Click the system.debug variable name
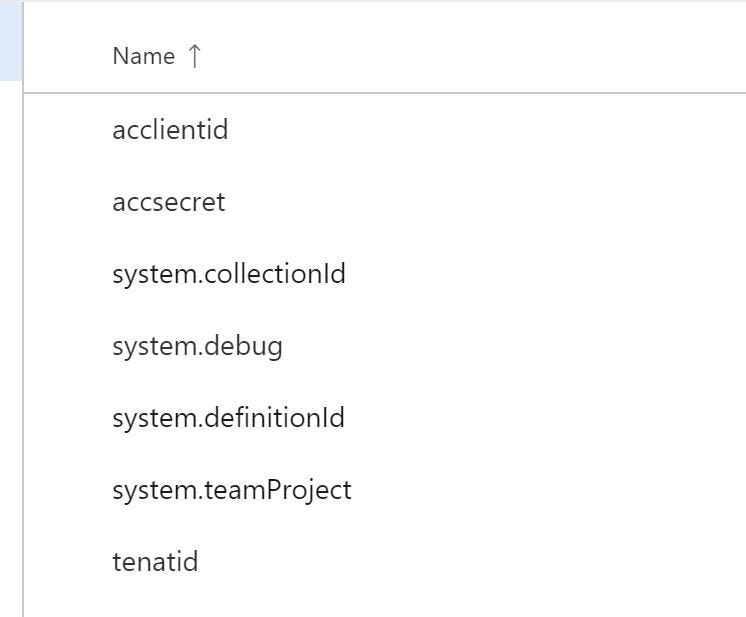Screen dimensions: 746x617 [x=197, y=346]
